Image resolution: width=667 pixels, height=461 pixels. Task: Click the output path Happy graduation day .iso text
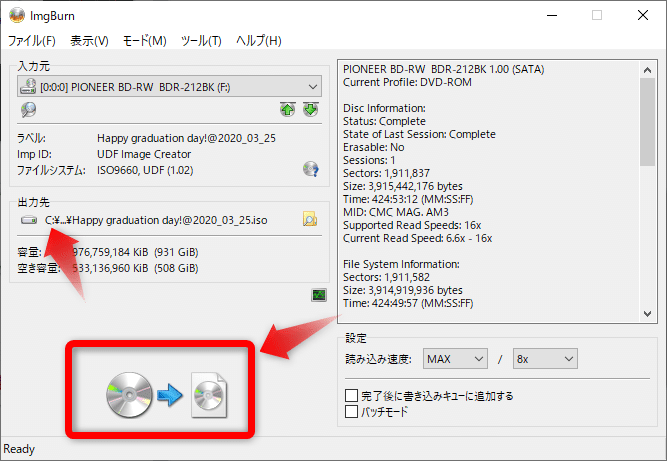pyautogui.click(x=156, y=220)
